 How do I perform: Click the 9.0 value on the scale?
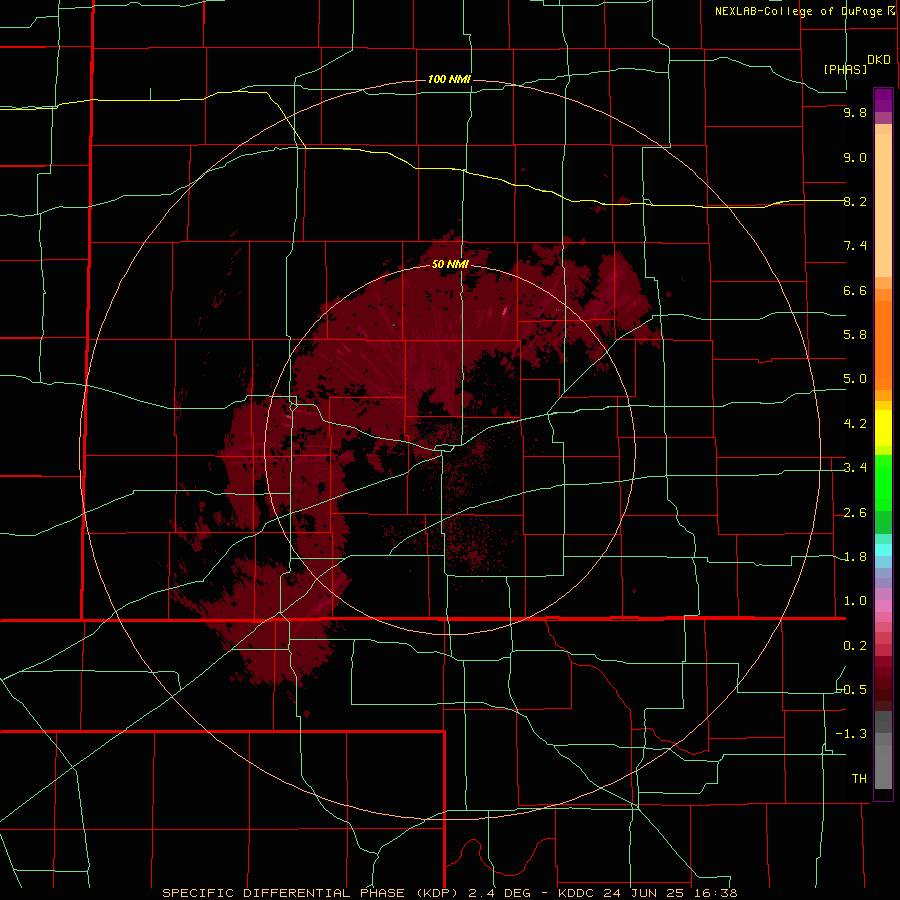(855, 157)
